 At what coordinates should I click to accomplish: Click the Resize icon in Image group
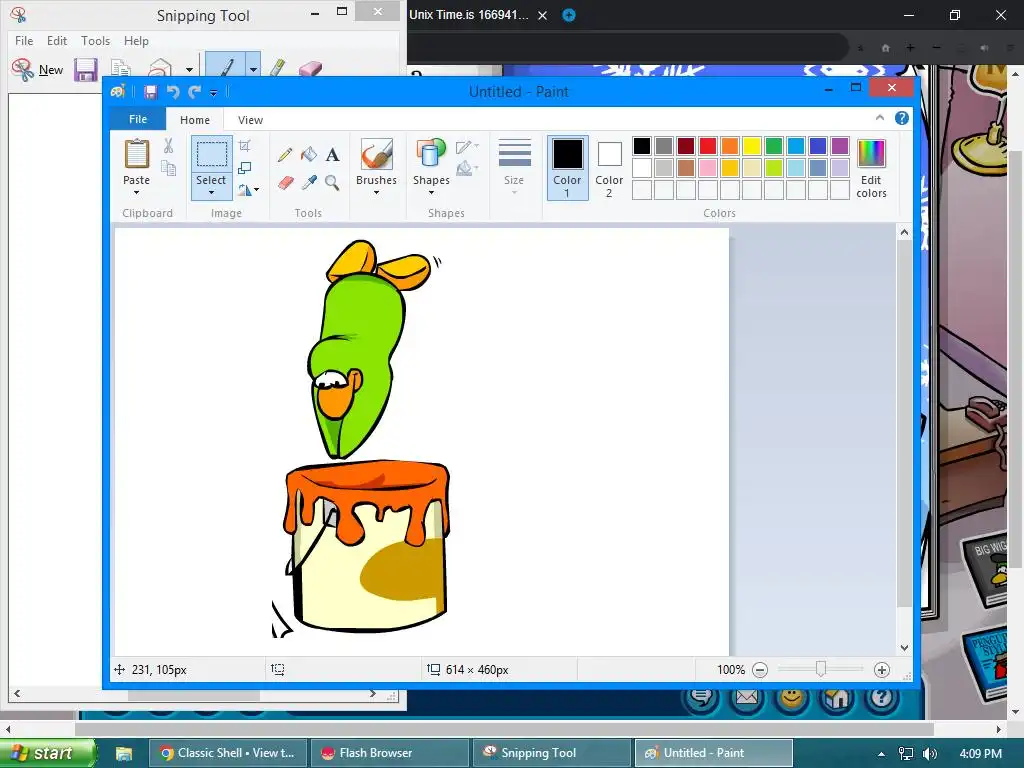[245, 168]
